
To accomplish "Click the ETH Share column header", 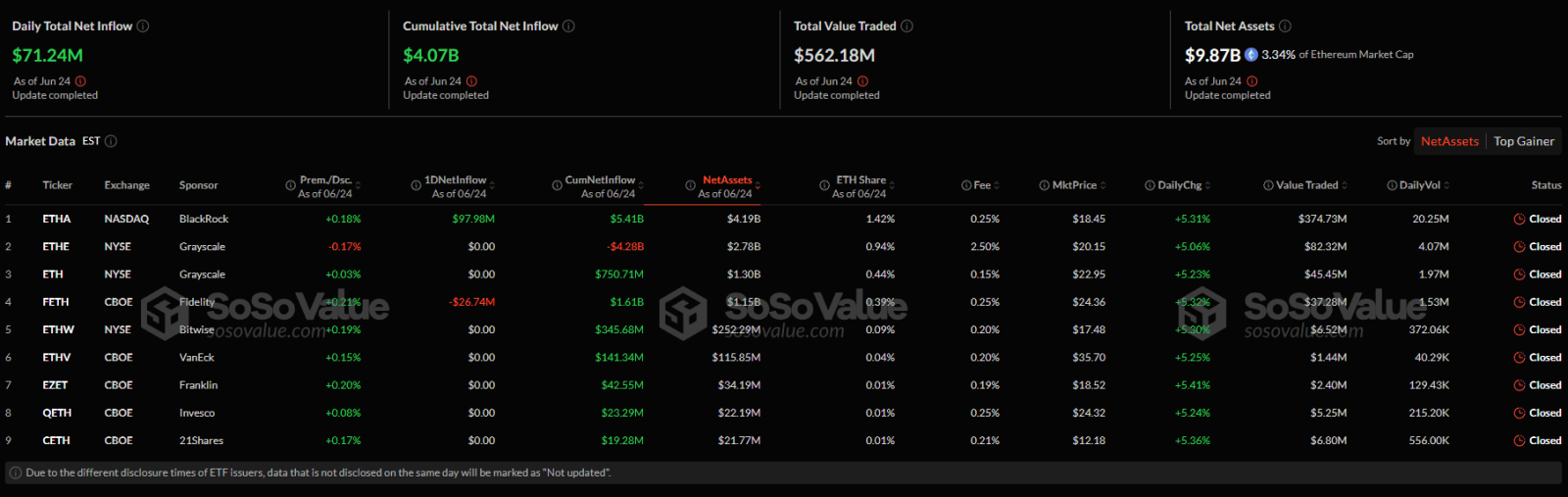I will point(860,180).
